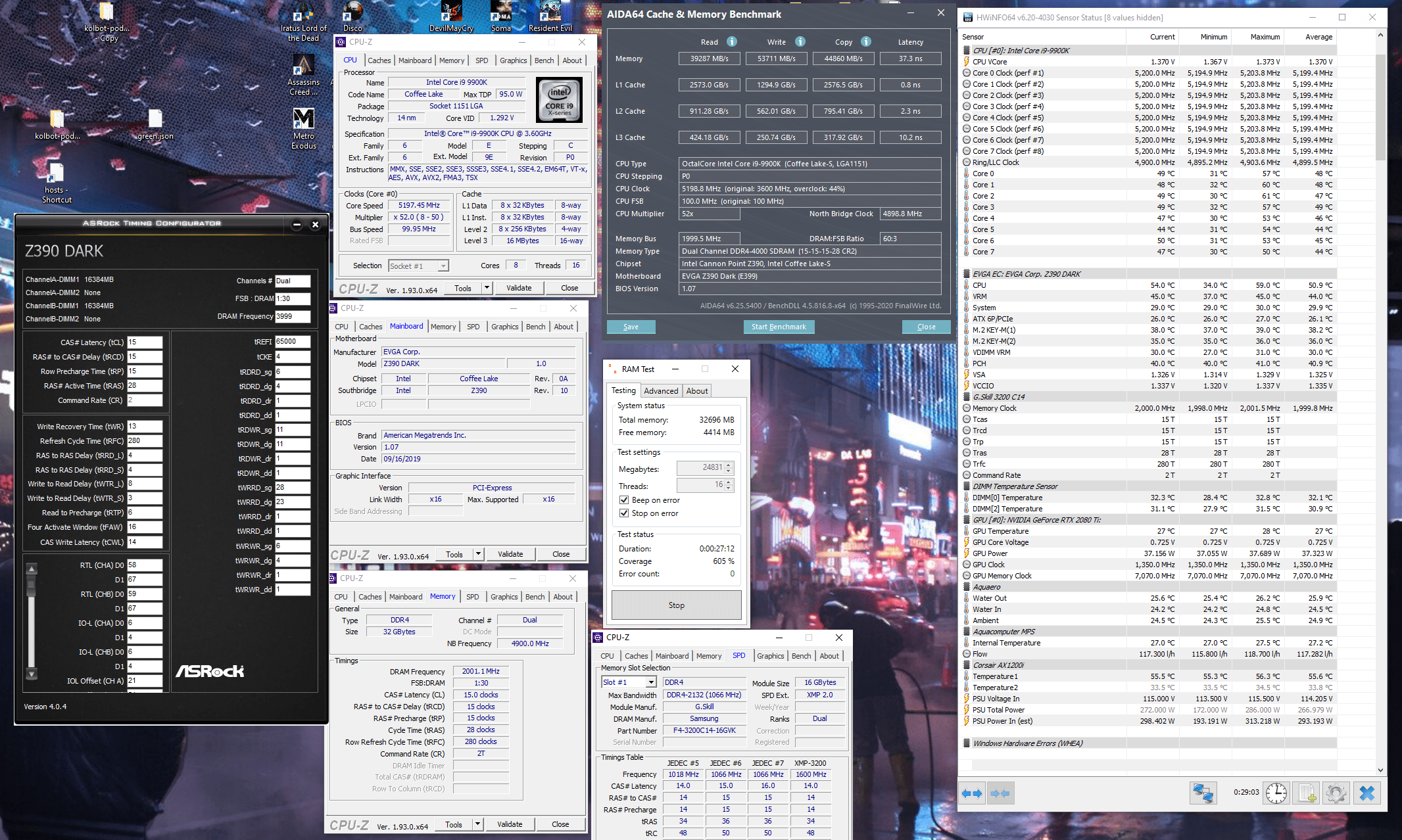Click info icon next to AIDA64 Read
Screen dimensions: 1402x840
pyautogui.click(x=732, y=41)
